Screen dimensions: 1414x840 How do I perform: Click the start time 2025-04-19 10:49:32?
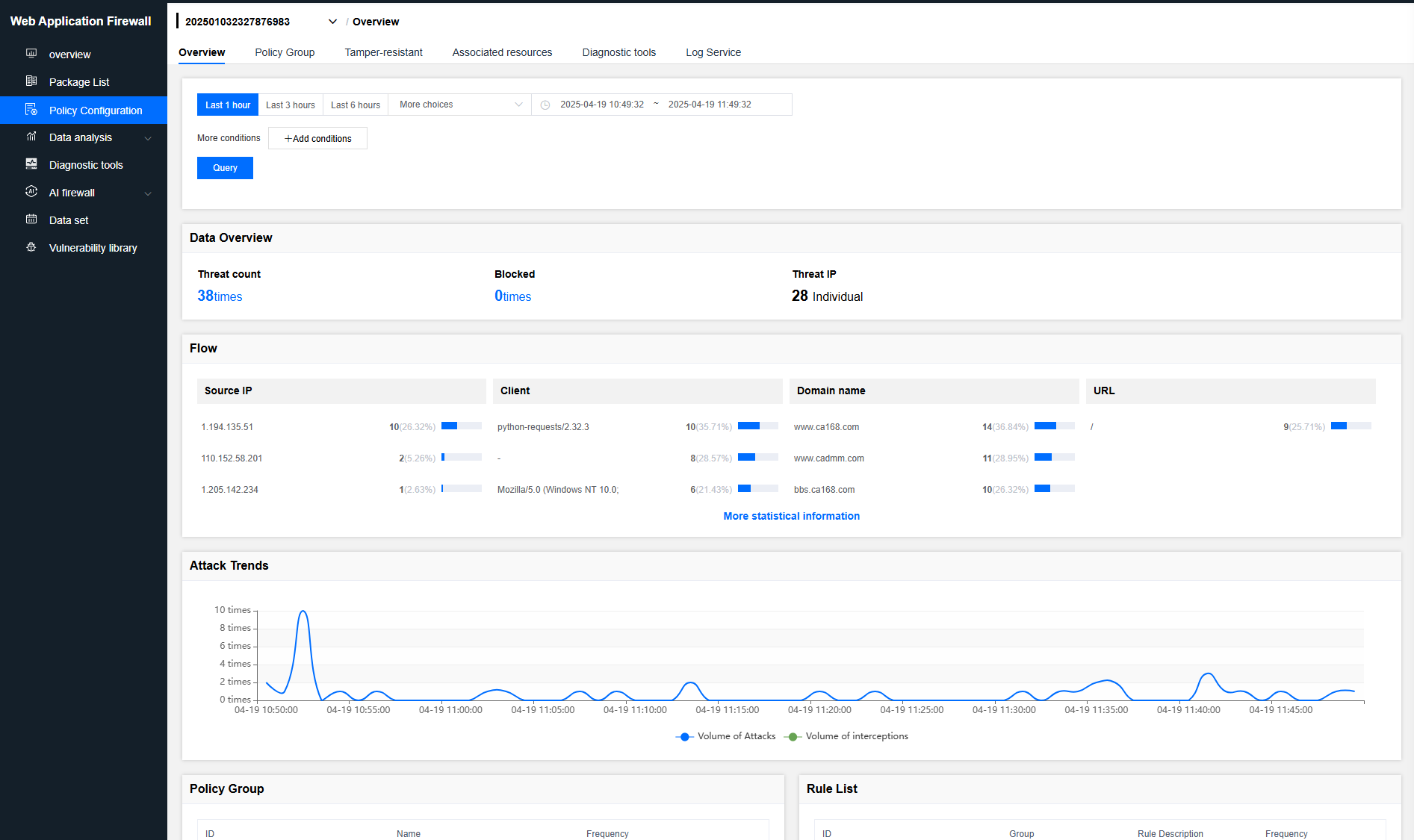[602, 105]
